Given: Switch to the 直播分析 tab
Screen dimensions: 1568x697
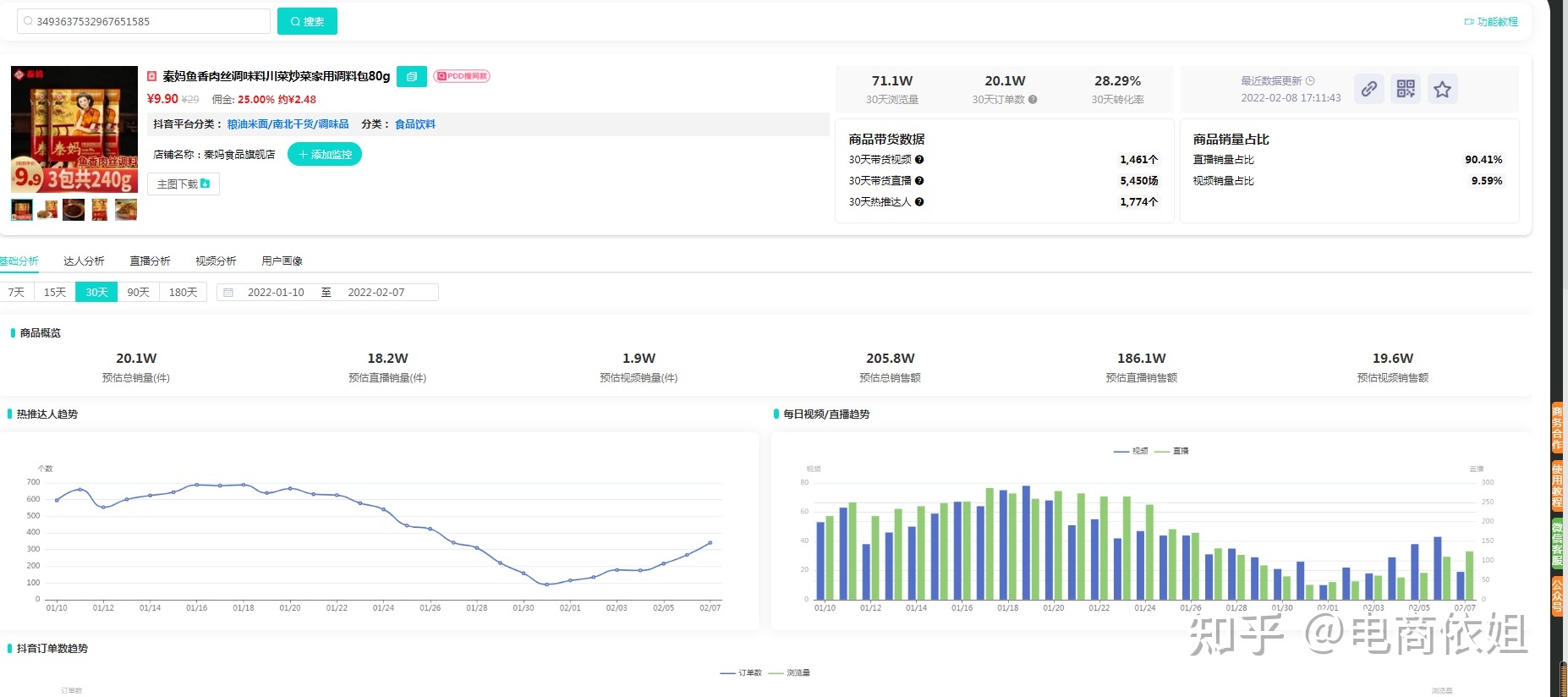Looking at the screenshot, I should click(x=150, y=261).
